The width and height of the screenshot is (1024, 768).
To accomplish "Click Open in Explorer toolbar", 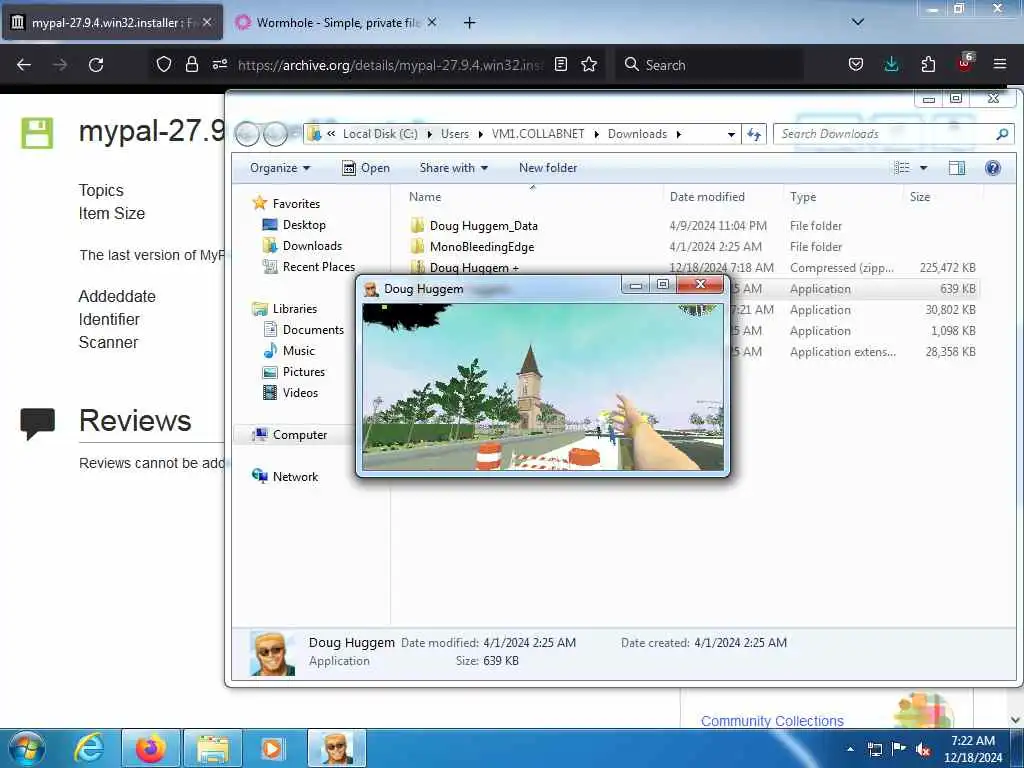I will coord(366,168).
